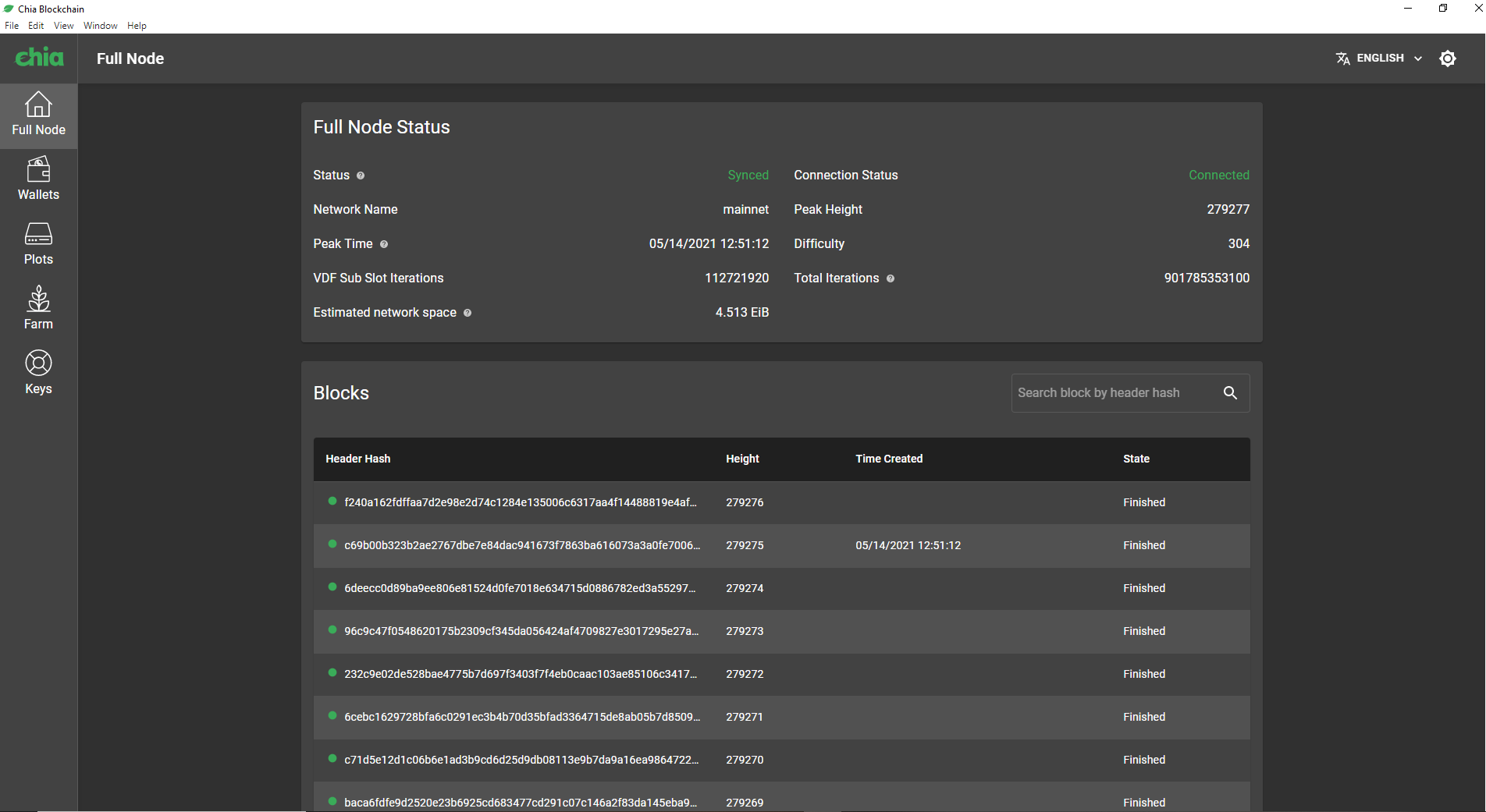This screenshot has height=812, width=1486.
Task: Click the State column header
Action: [x=1136, y=459]
